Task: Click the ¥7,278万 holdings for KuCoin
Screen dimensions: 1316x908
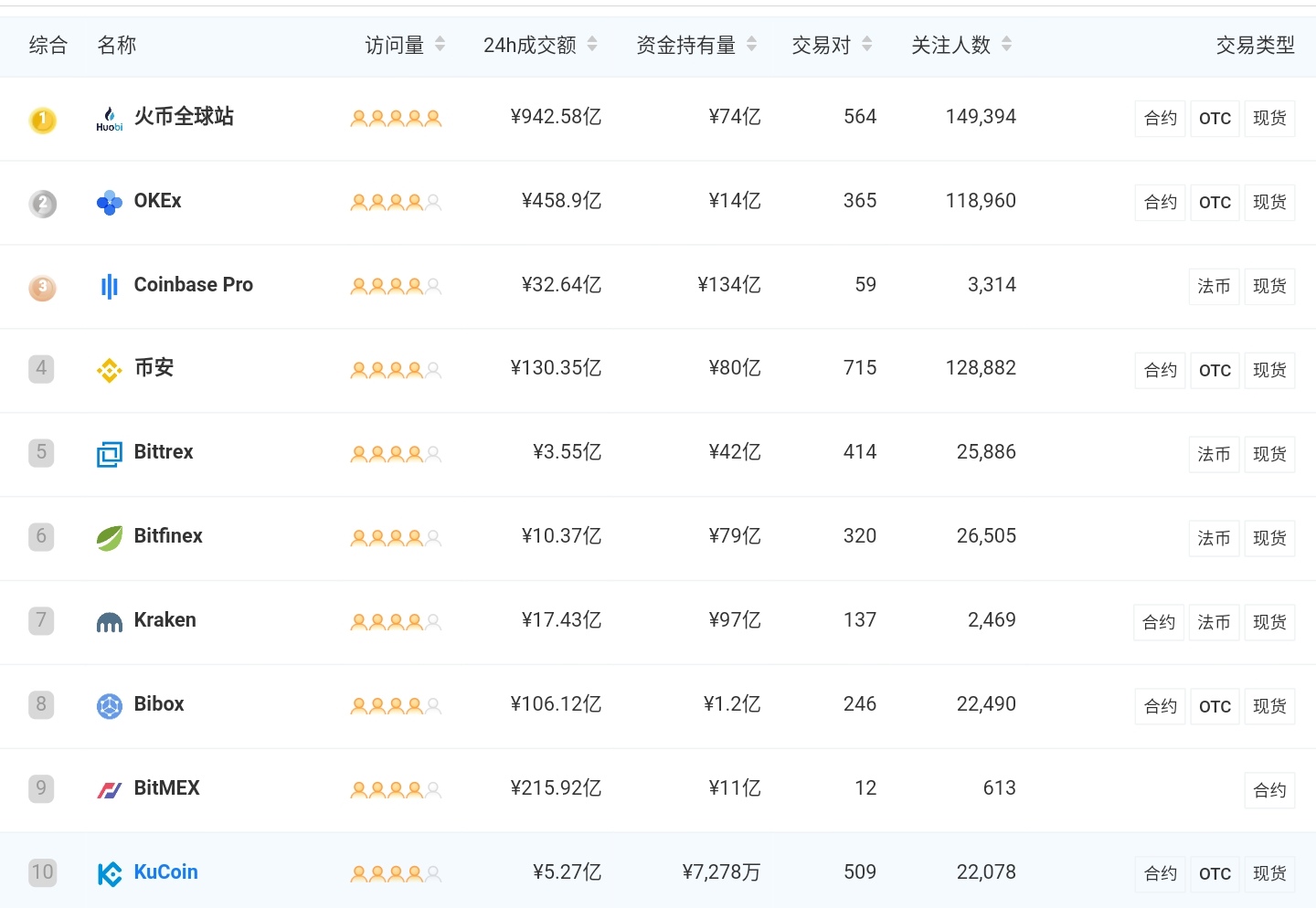Action: pos(721,872)
